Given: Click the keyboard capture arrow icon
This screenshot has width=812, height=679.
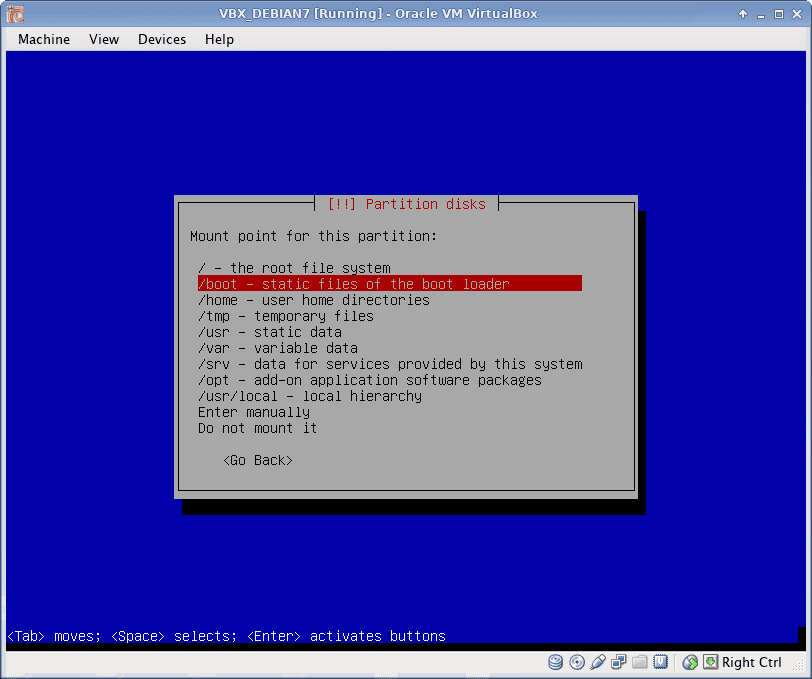Looking at the screenshot, I should 710,662.
